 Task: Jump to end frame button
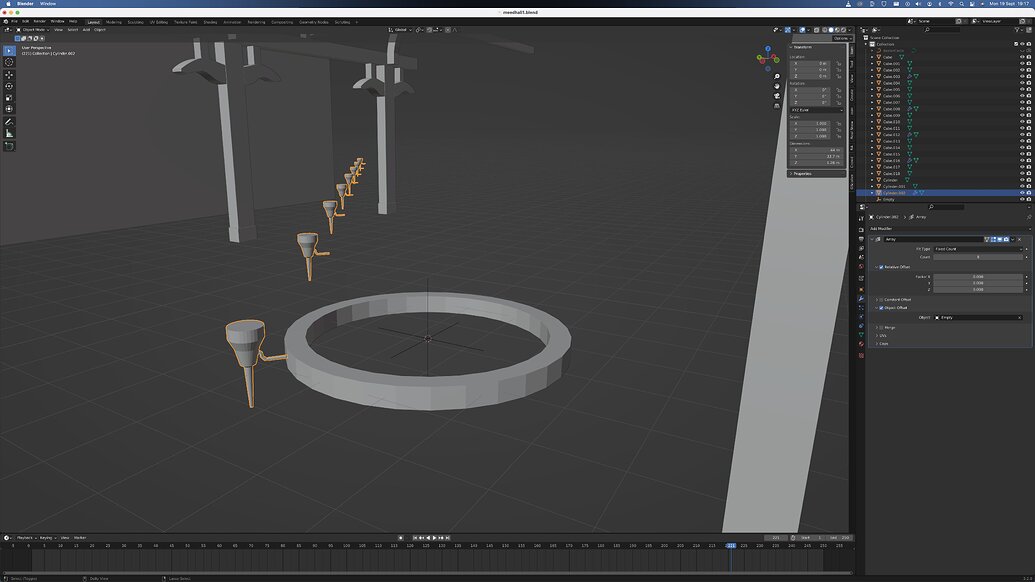coord(448,538)
